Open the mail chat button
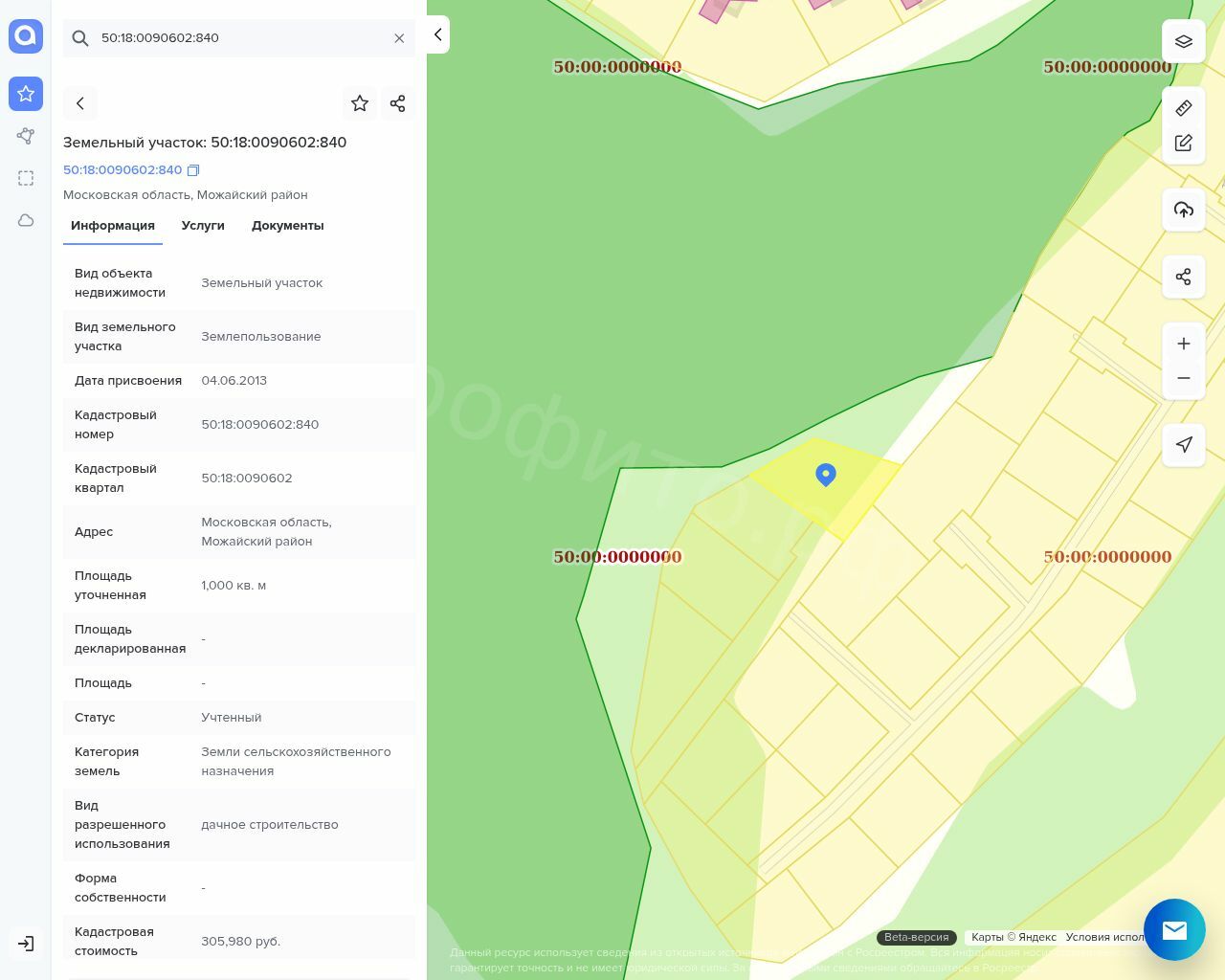 coord(1174,929)
